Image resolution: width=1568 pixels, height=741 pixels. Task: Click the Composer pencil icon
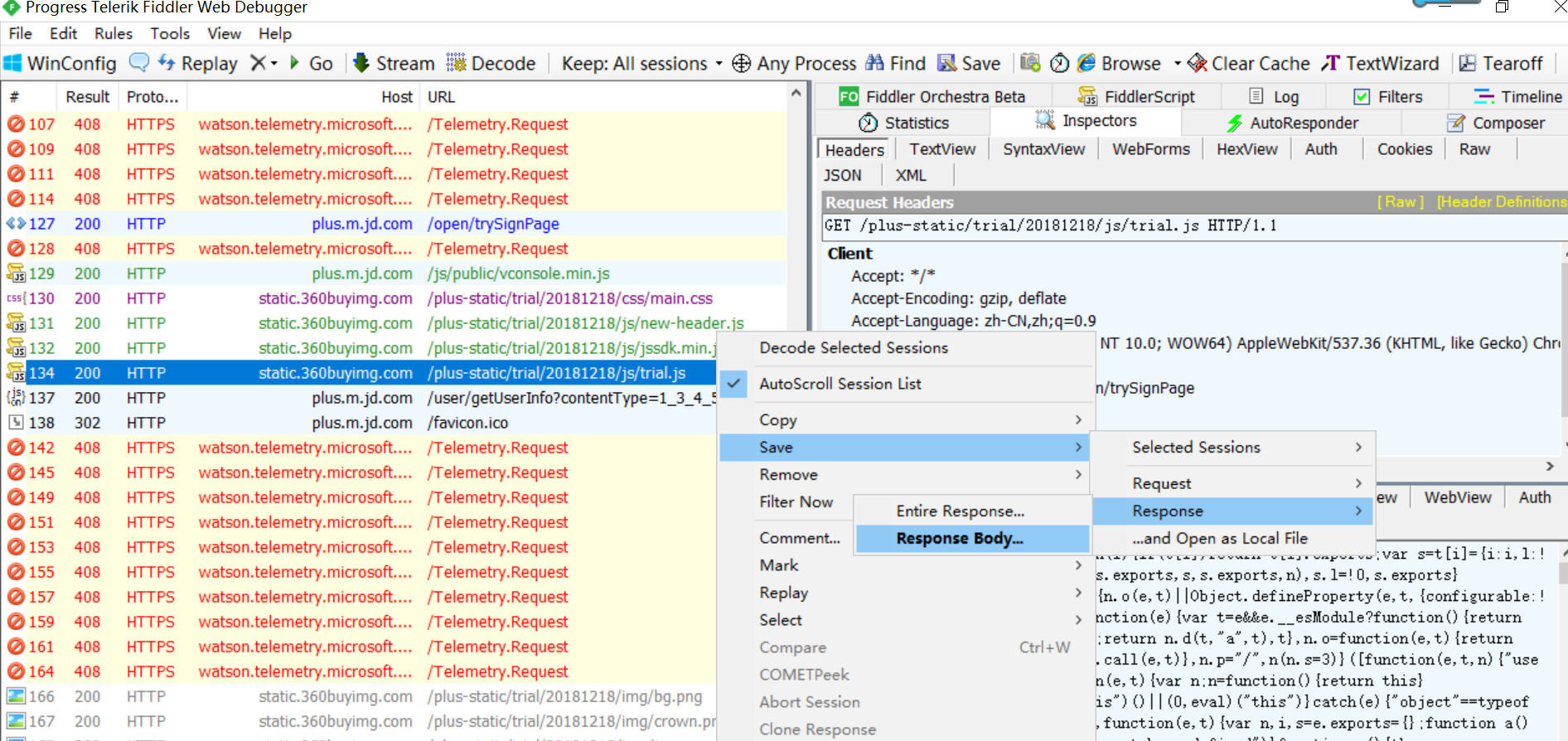point(1456,123)
